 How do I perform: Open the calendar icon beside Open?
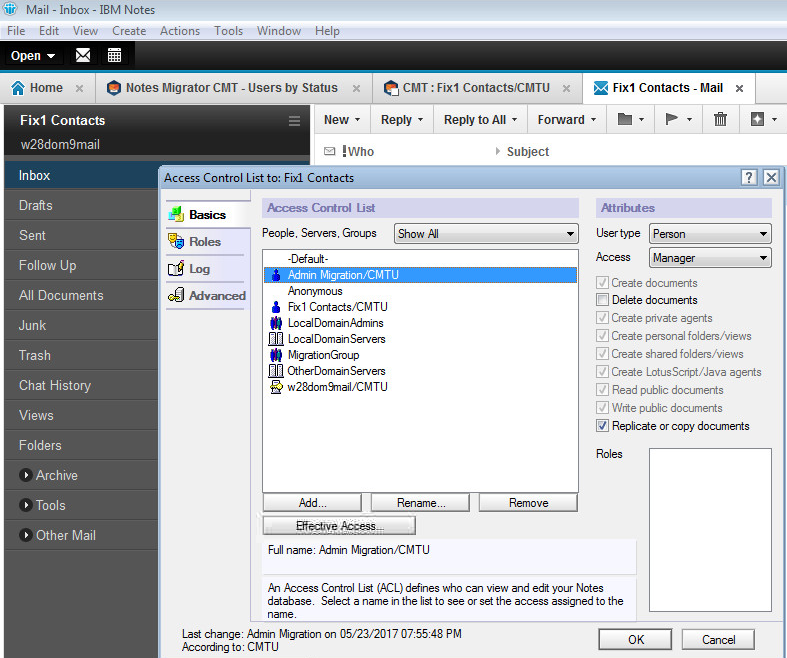point(115,55)
